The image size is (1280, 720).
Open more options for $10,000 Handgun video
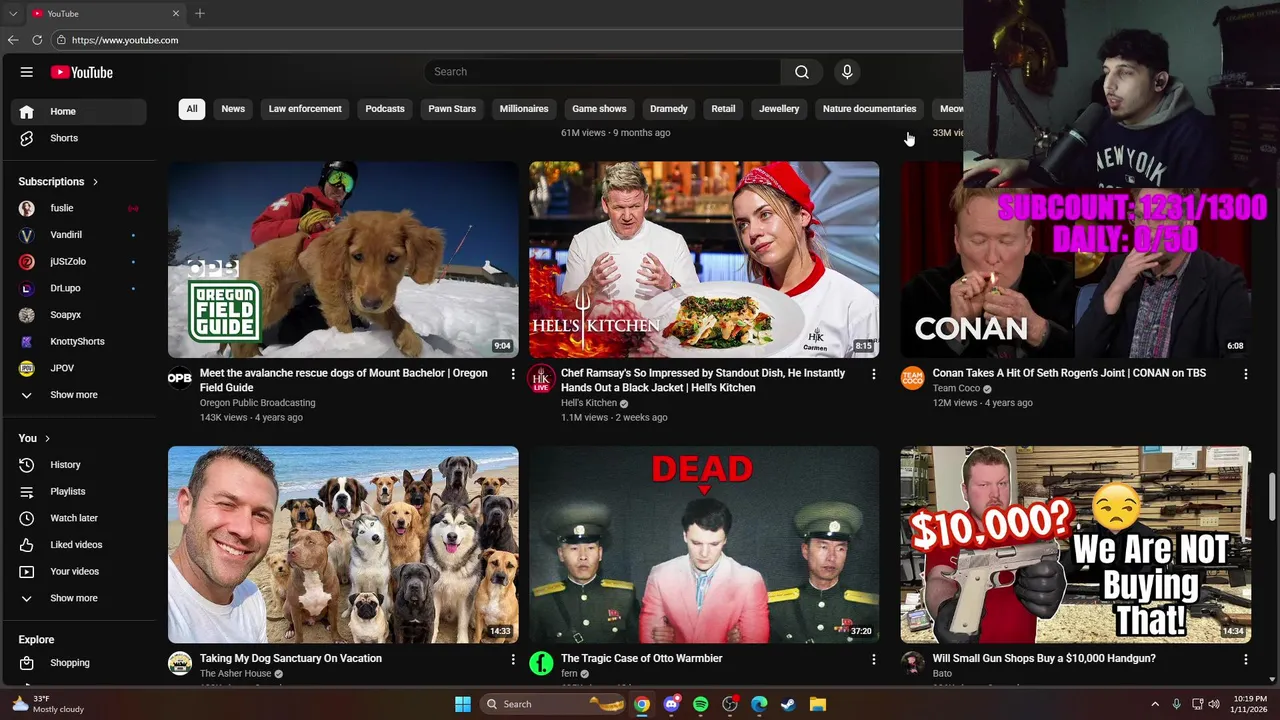(x=1245, y=660)
